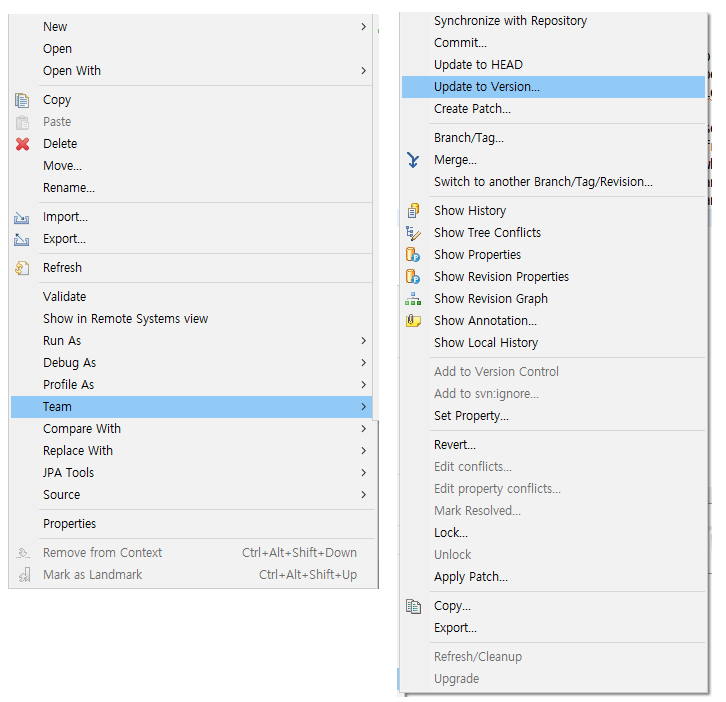
Task: Click the Copy icon in left context menu
Action: click(22, 100)
